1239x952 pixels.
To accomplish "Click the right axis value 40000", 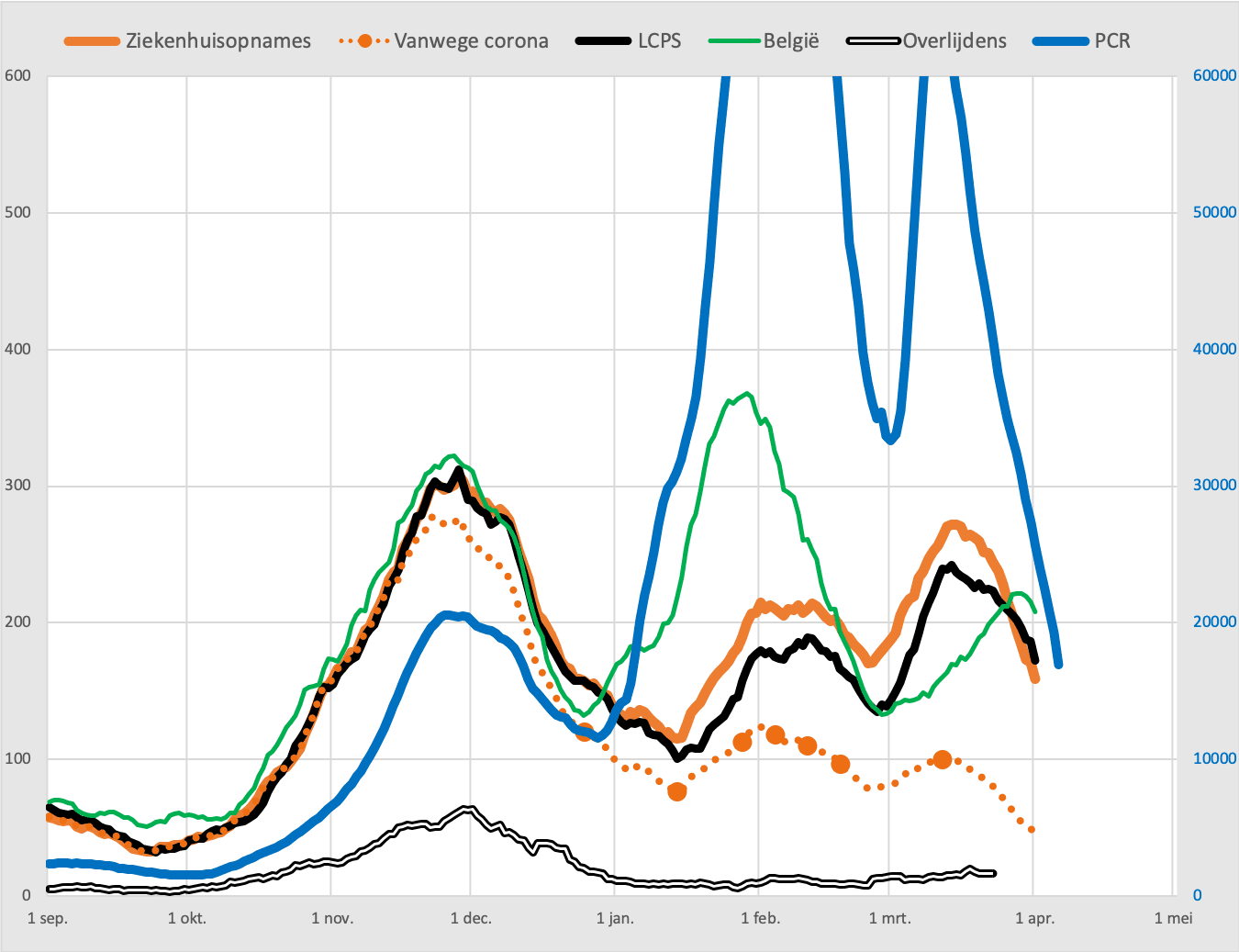I will (1214, 349).
